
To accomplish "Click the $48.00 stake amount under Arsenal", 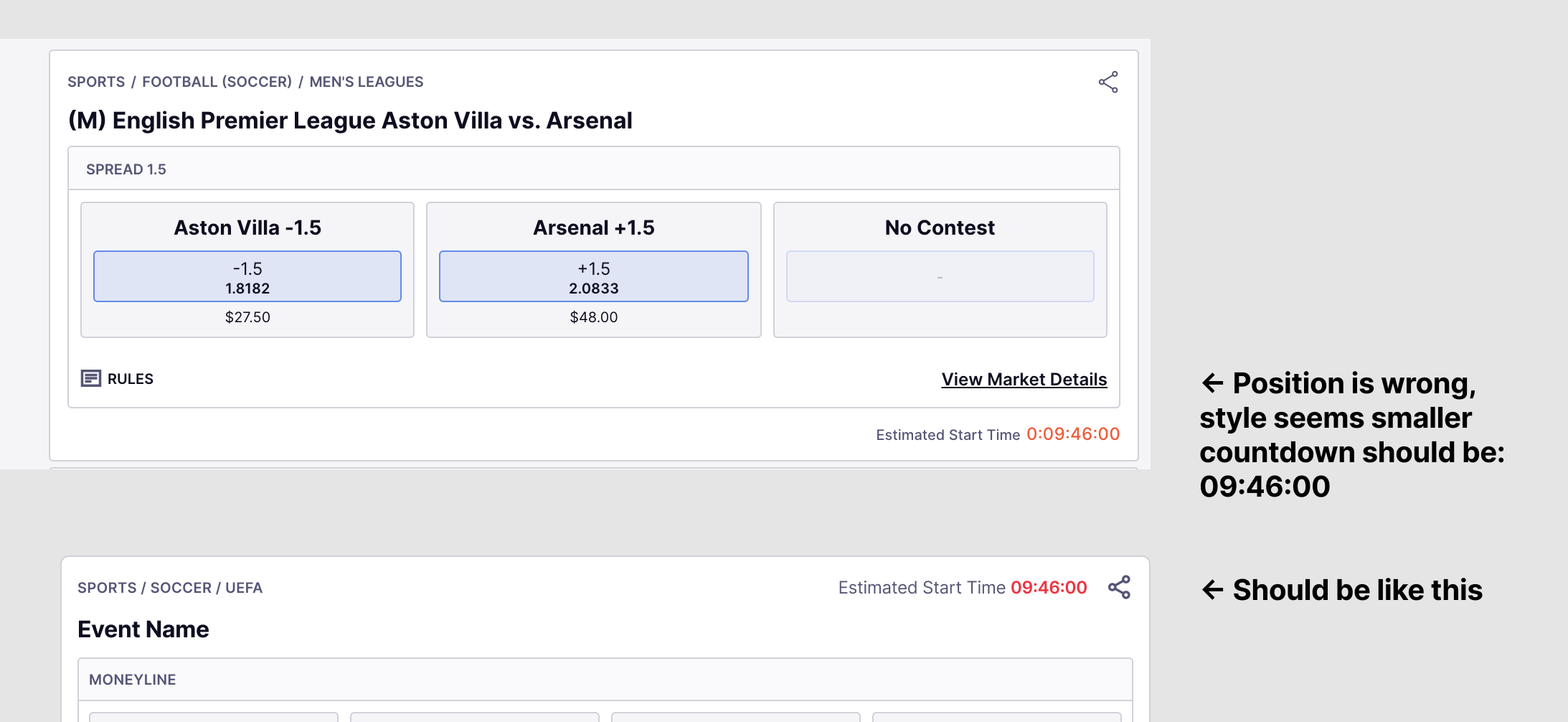I will (x=593, y=317).
